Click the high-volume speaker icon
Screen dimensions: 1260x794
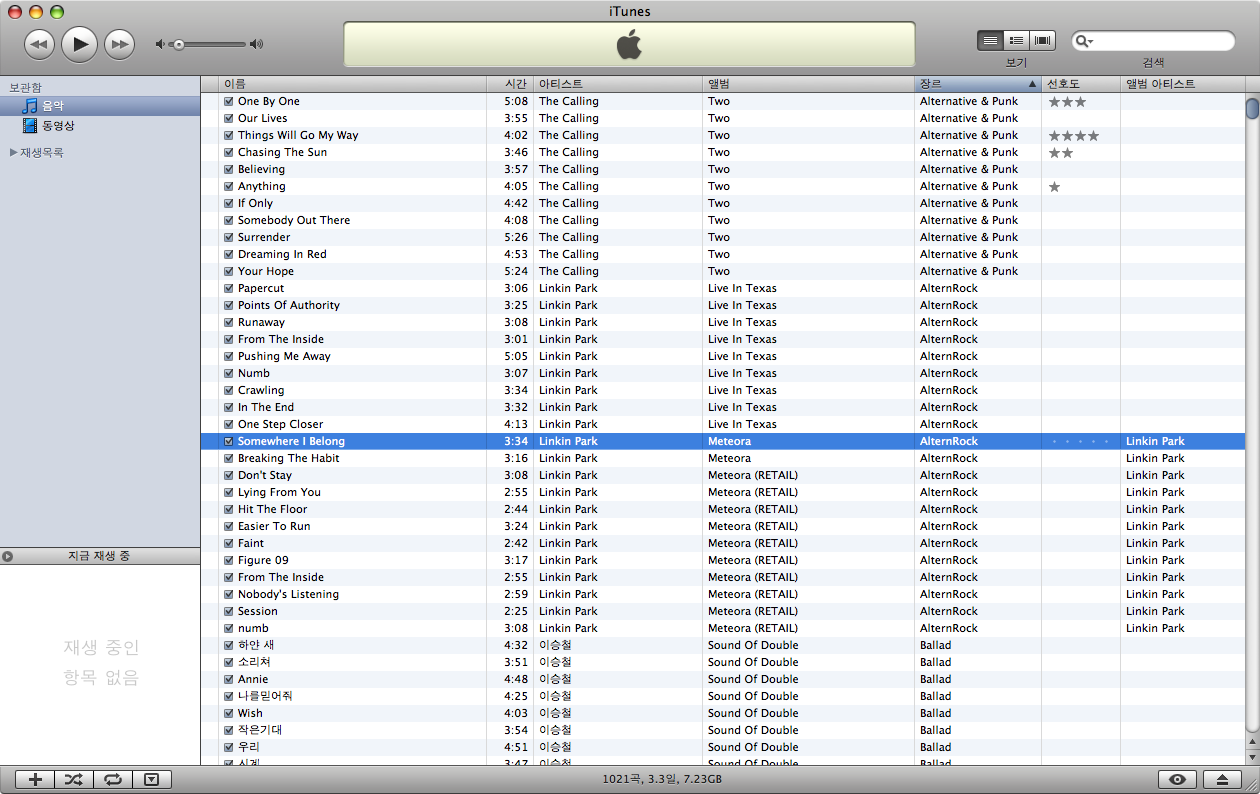coord(257,44)
